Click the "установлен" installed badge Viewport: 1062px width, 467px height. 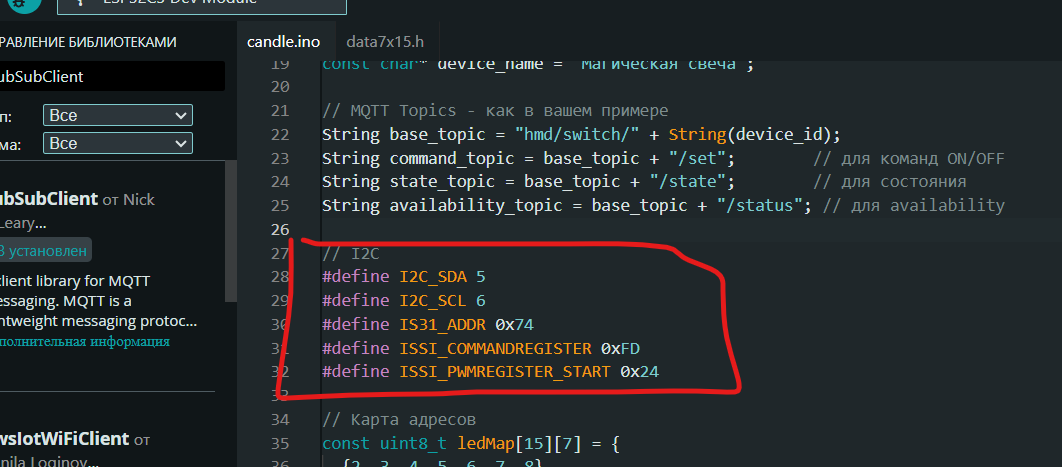44,250
